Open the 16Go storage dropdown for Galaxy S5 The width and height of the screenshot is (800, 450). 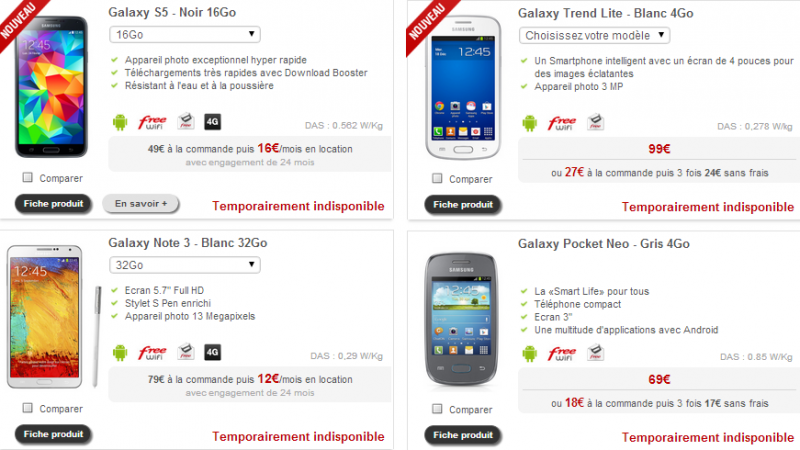point(185,35)
